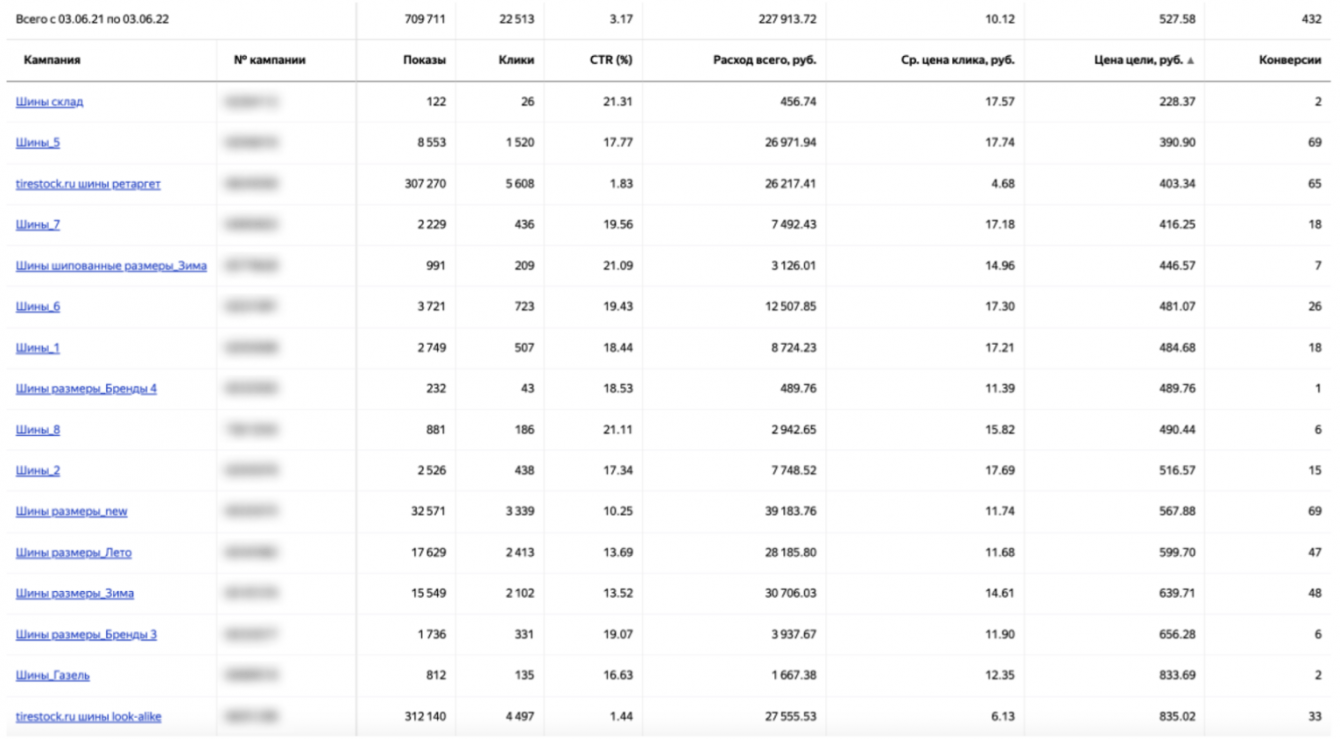Click the sort arrow beside Цена цели
This screenshot has width=1340, height=739.
1190,61
